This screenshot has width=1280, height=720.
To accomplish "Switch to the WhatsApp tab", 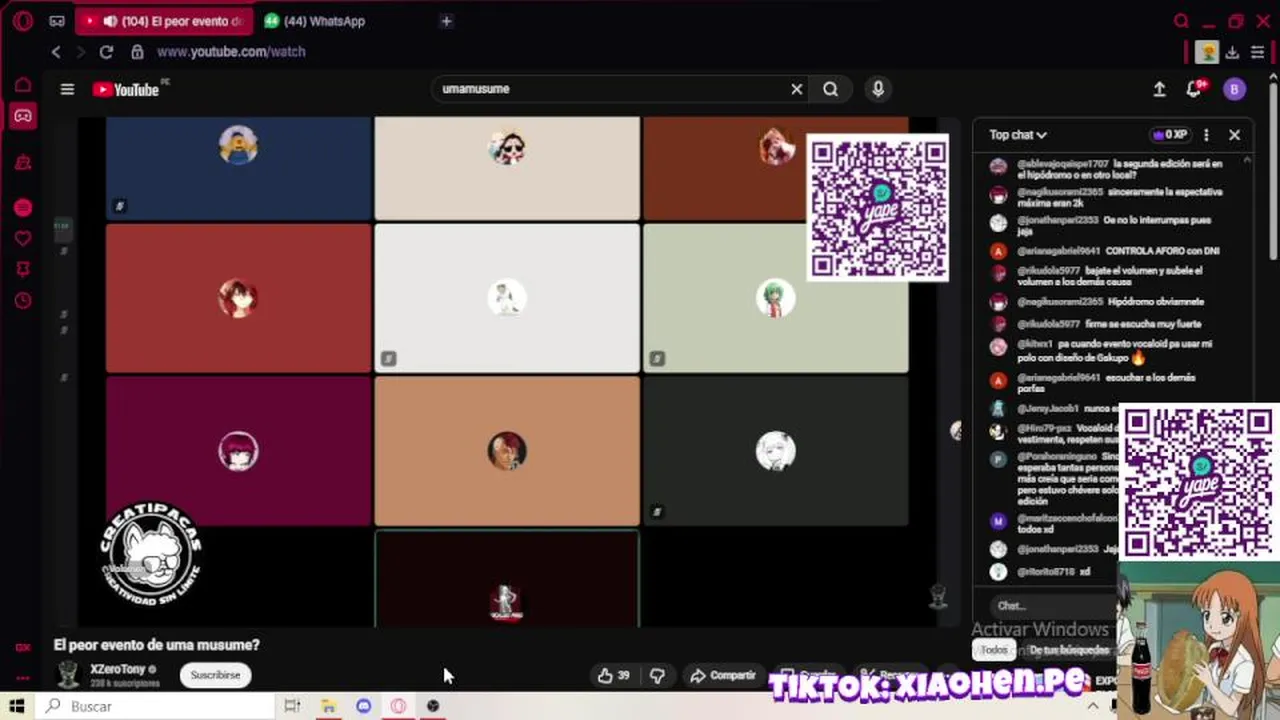I will point(315,21).
